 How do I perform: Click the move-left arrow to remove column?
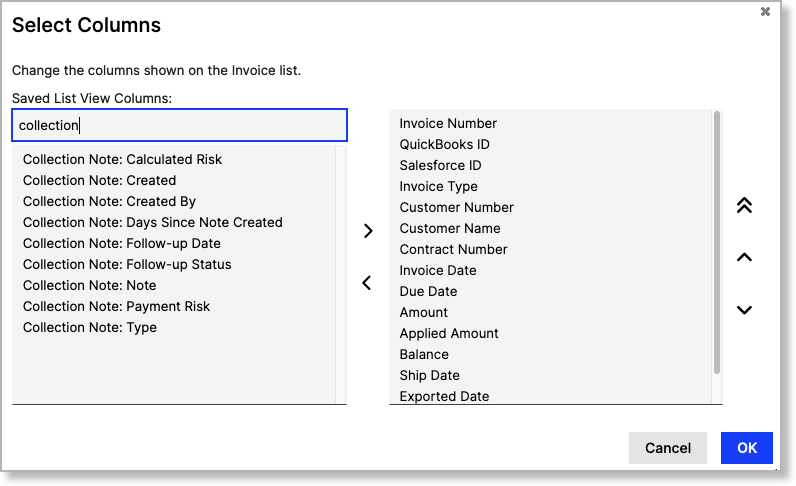pyautogui.click(x=367, y=283)
